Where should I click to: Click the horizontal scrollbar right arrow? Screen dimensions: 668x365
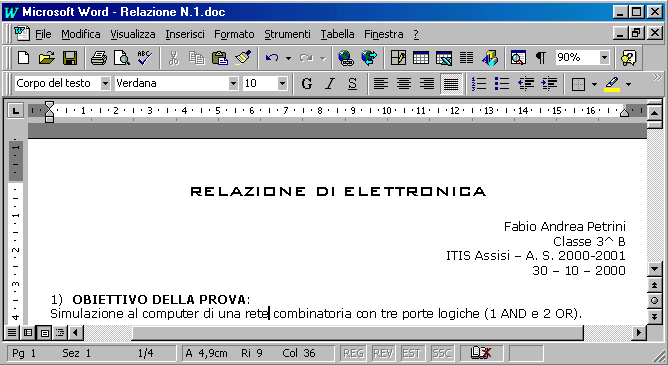(638, 332)
